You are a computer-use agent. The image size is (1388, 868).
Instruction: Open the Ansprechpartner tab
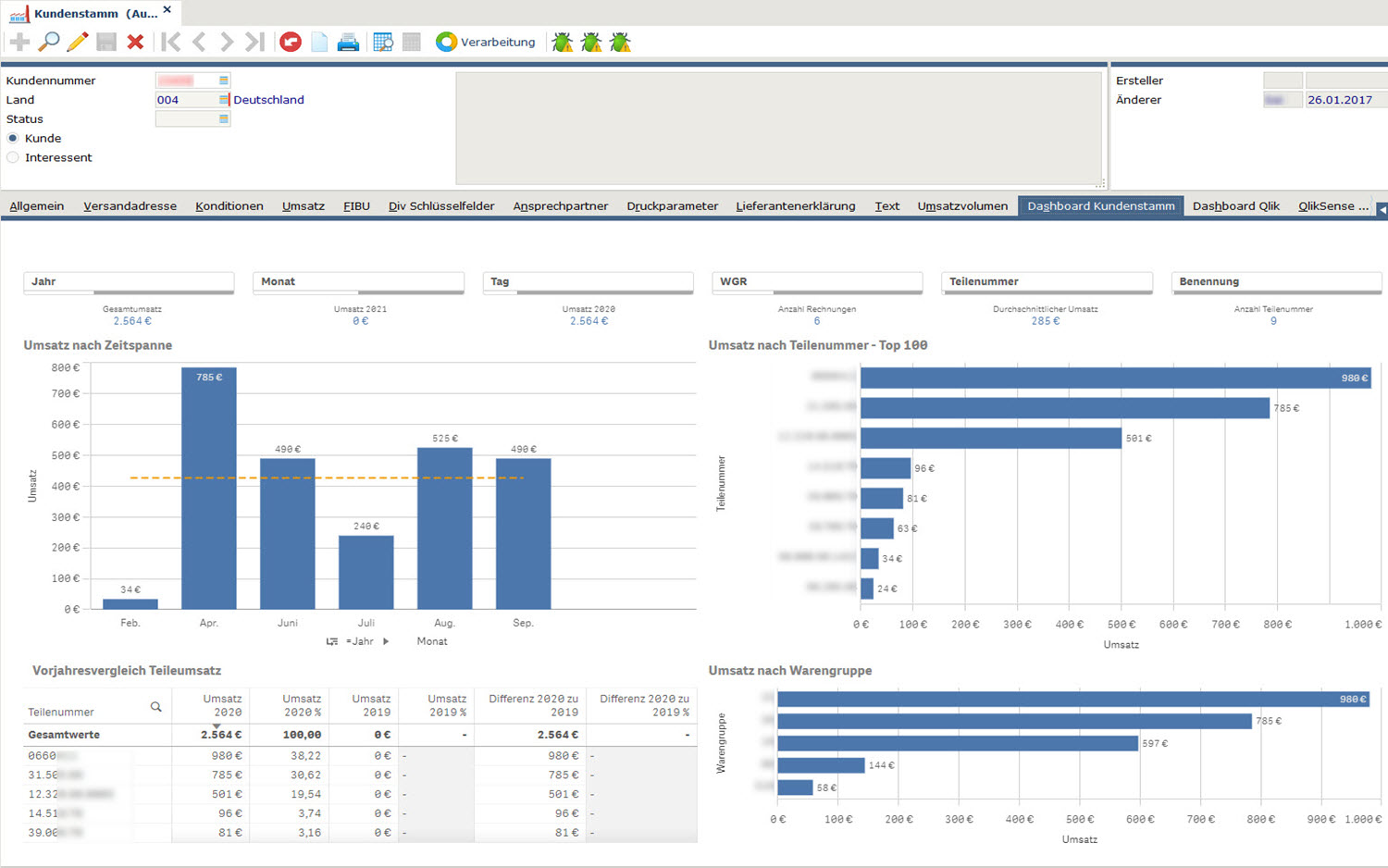(560, 205)
